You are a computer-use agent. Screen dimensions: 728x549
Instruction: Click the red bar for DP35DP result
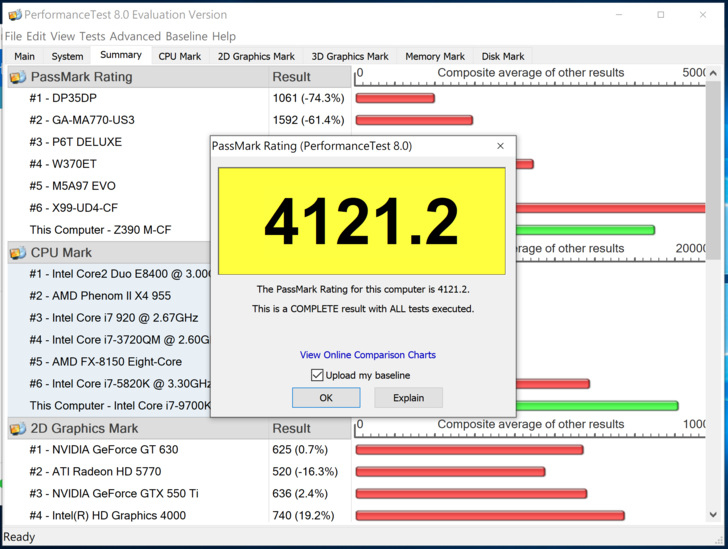[x=395, y=98]
